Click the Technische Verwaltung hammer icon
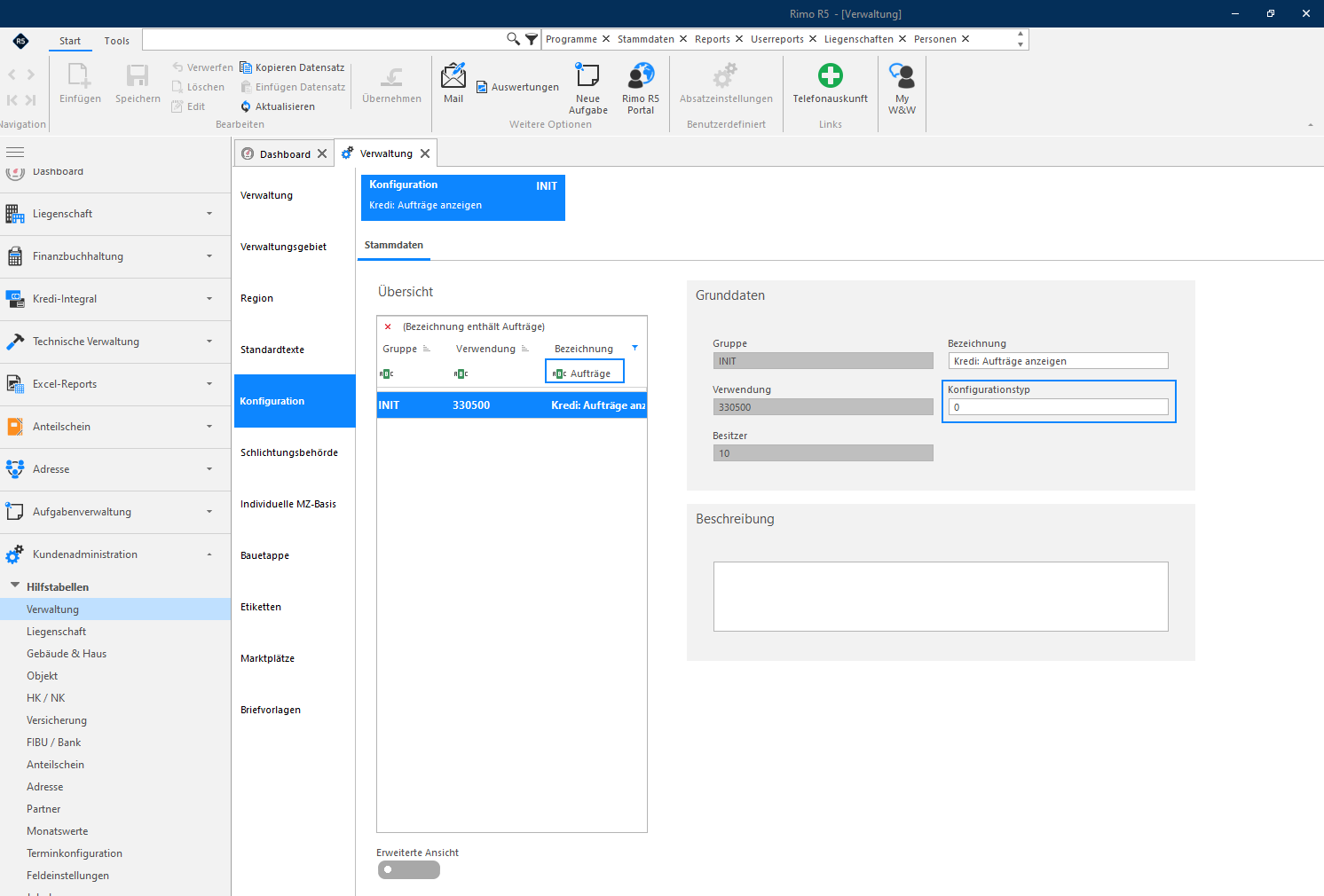The height and width of the screenshot is (896, 1324). [x=15, y=342]
